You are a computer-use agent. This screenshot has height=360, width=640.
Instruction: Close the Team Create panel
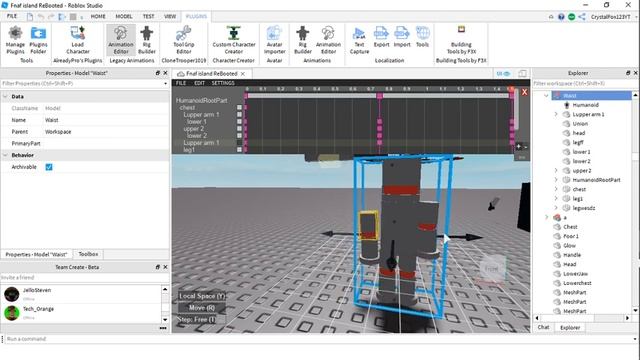point(165,267)
